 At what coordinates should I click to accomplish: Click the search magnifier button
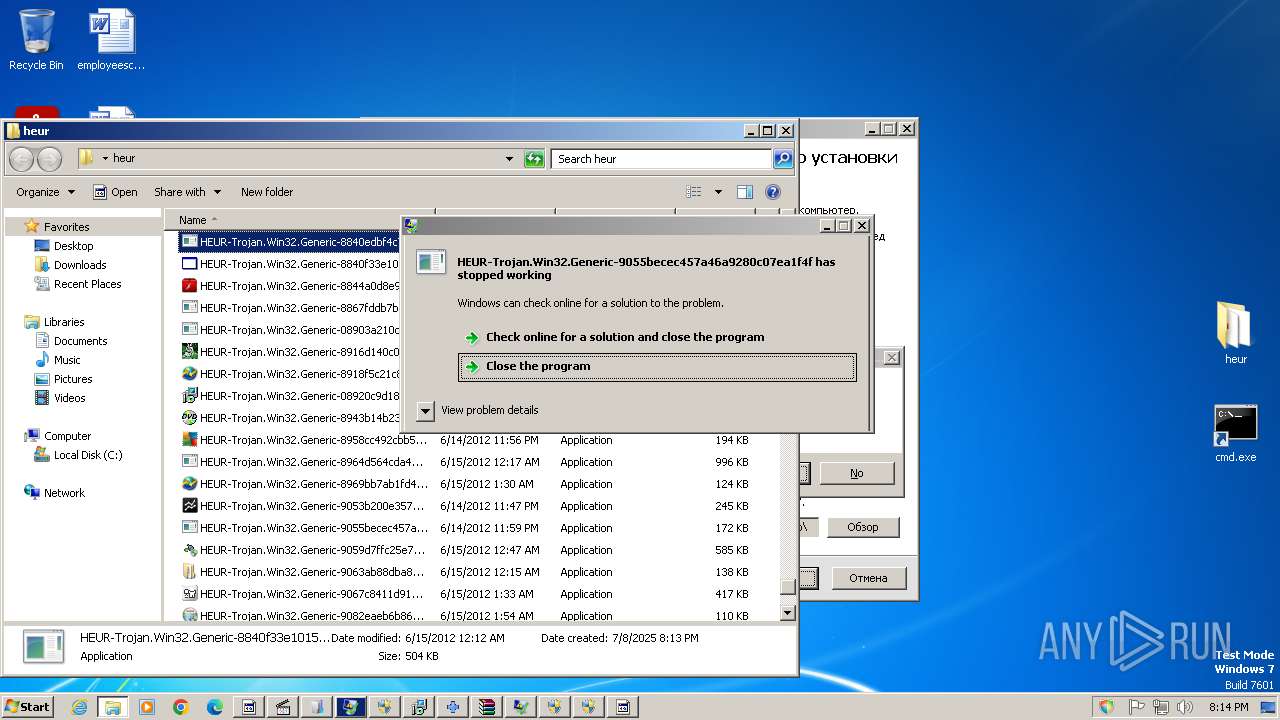click(783, 159)
